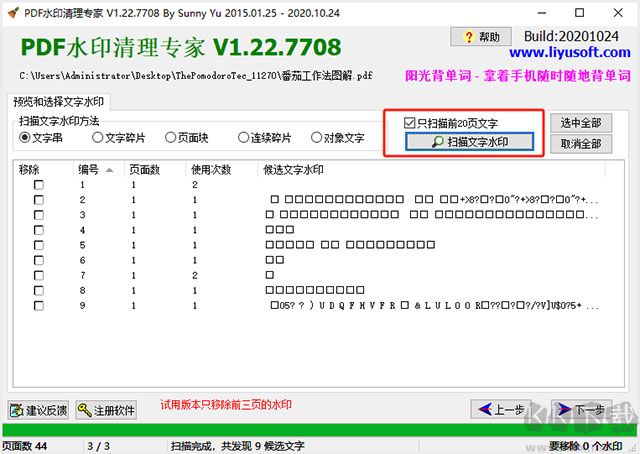Click the 帮助 help button
640x454 pixels.
(481, 37)
